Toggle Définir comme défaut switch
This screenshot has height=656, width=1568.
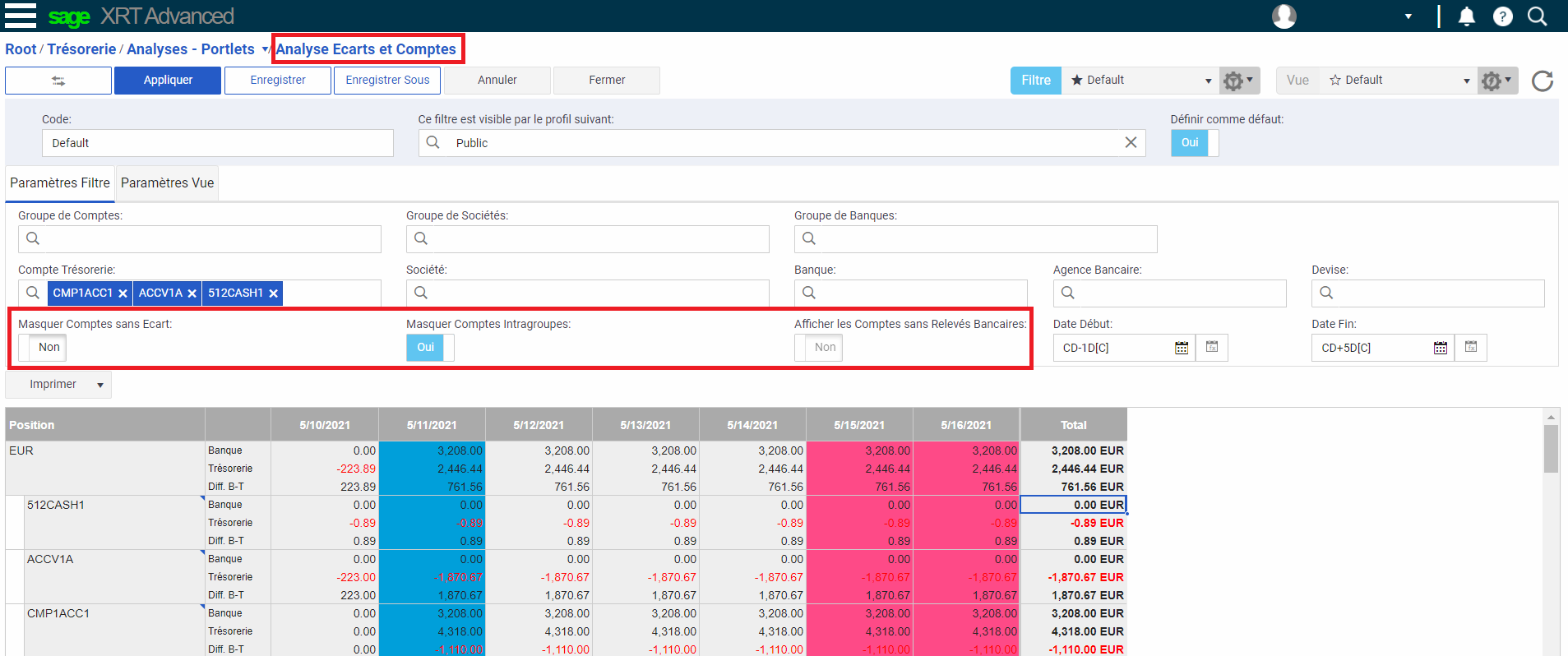point(1194,143)
